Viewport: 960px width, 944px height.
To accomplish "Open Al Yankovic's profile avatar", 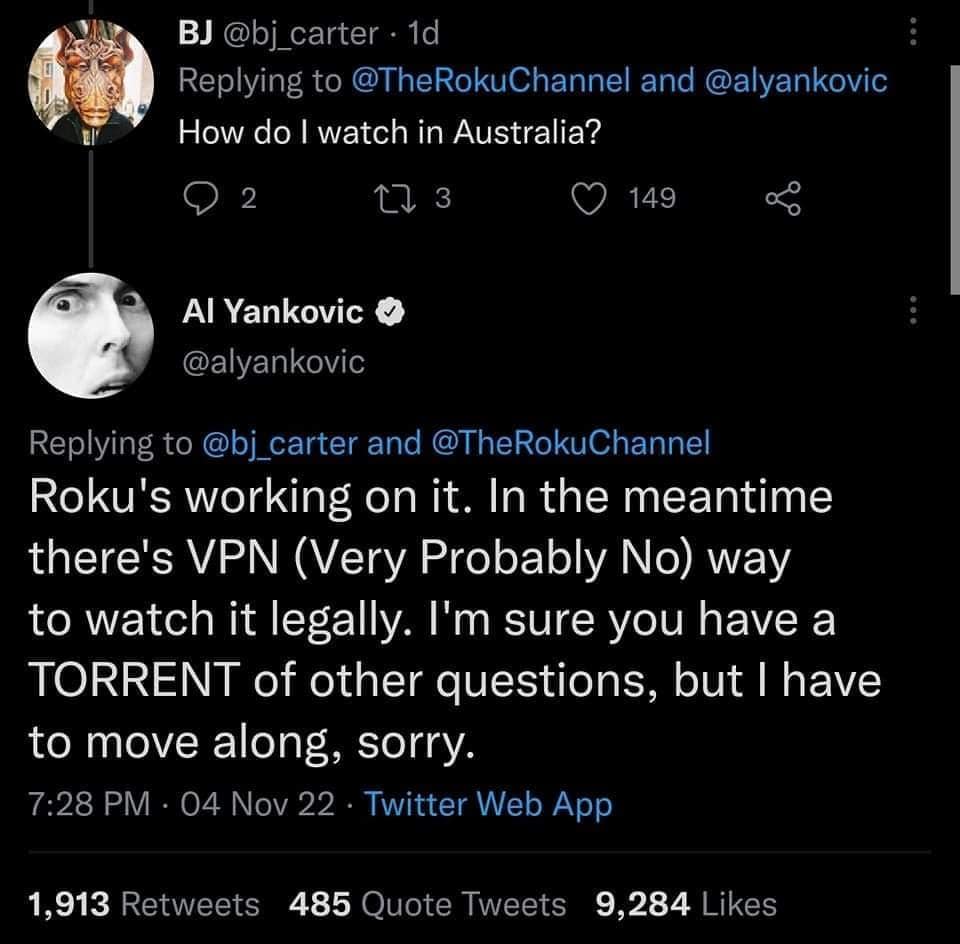I will coord(91,335).
